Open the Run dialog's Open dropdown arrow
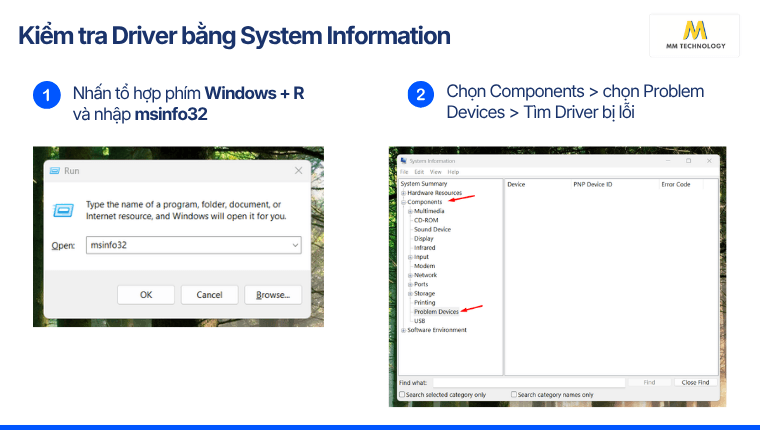760x430 pixels. [295, 245]
